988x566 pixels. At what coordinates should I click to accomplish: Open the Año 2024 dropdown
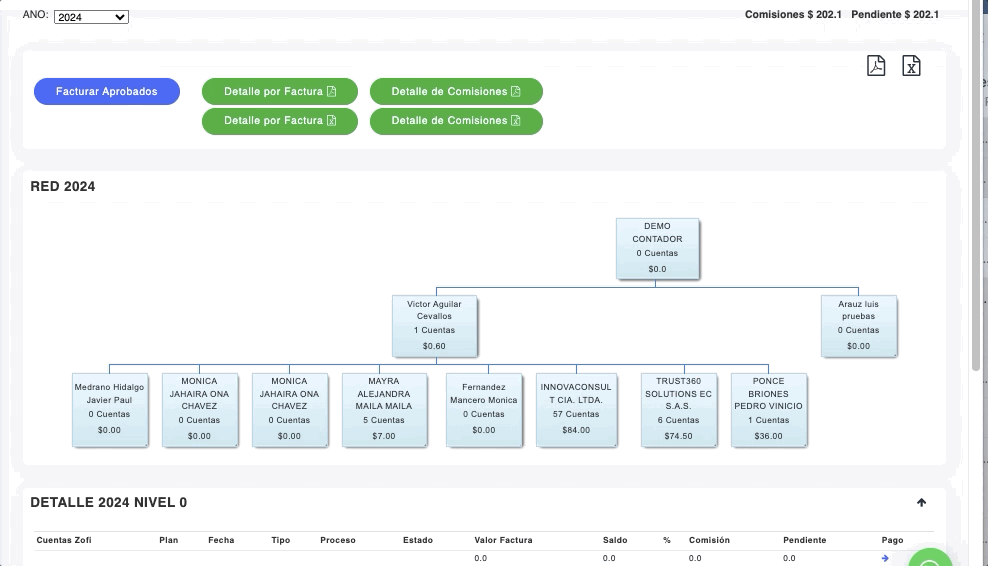pyautogui.click(x=91, y=17)
